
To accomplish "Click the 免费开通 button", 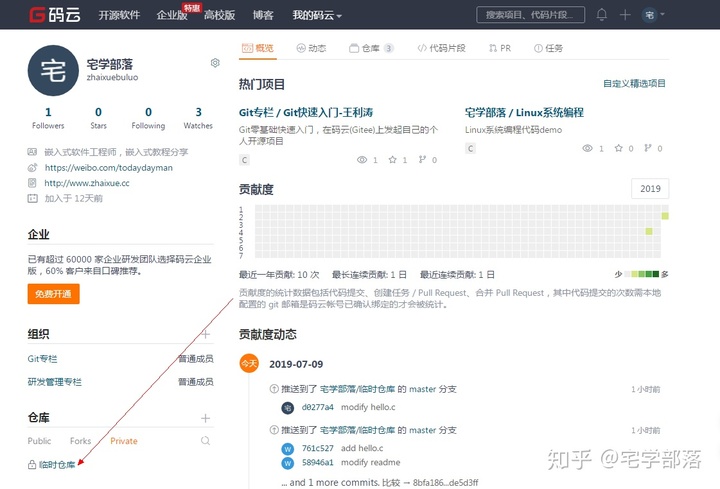I will pos(53,294).
